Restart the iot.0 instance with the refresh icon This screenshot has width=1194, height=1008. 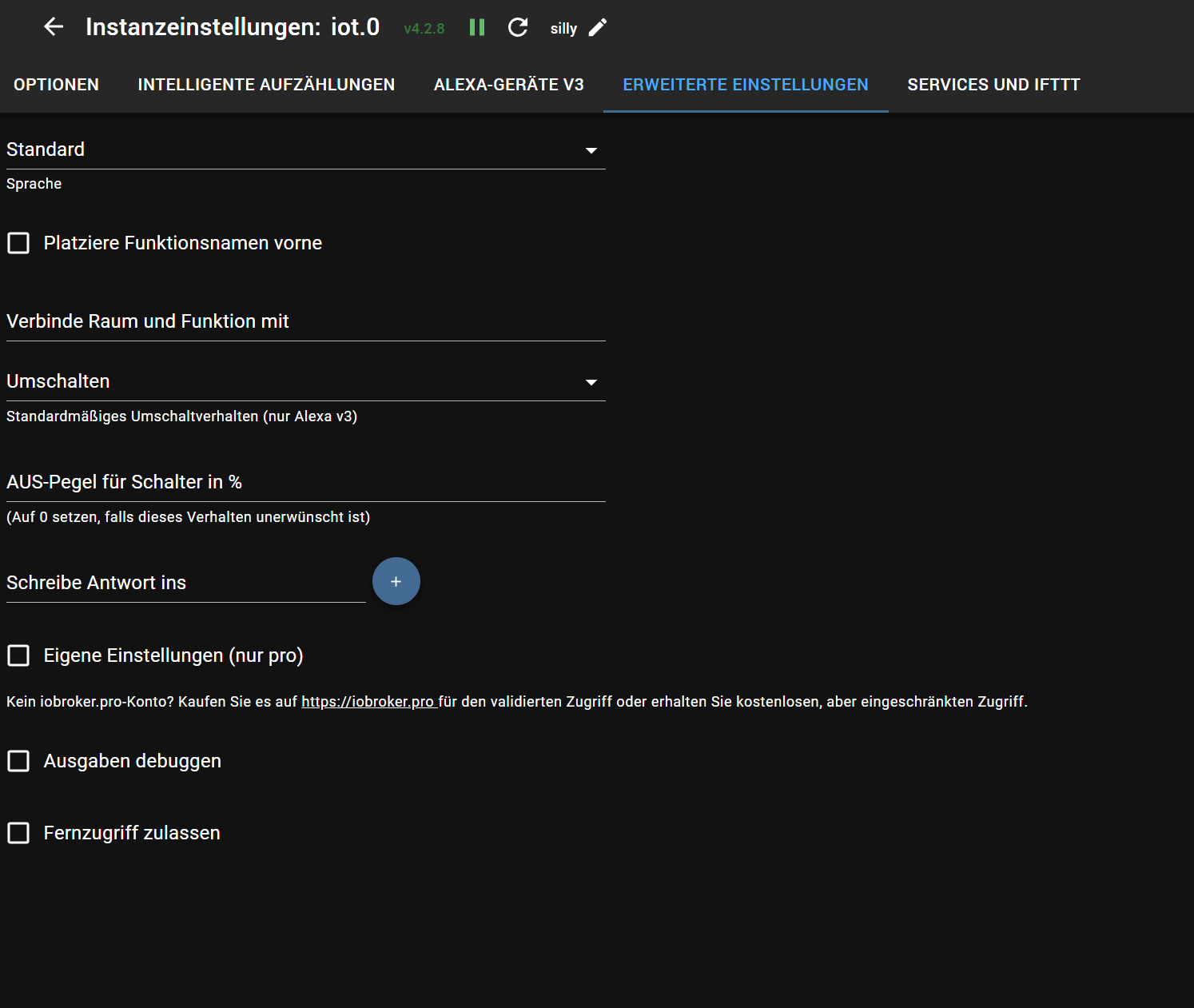click(x=517, y=26)
